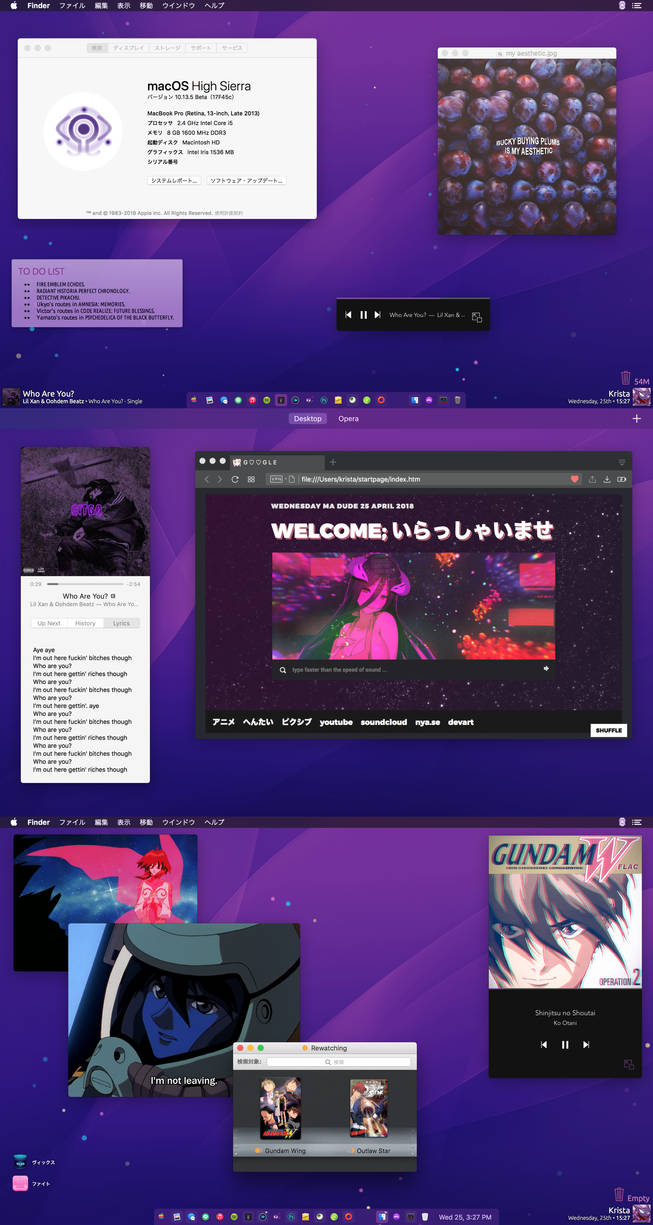Open Opera's Speed Dial grid icon

251,479
